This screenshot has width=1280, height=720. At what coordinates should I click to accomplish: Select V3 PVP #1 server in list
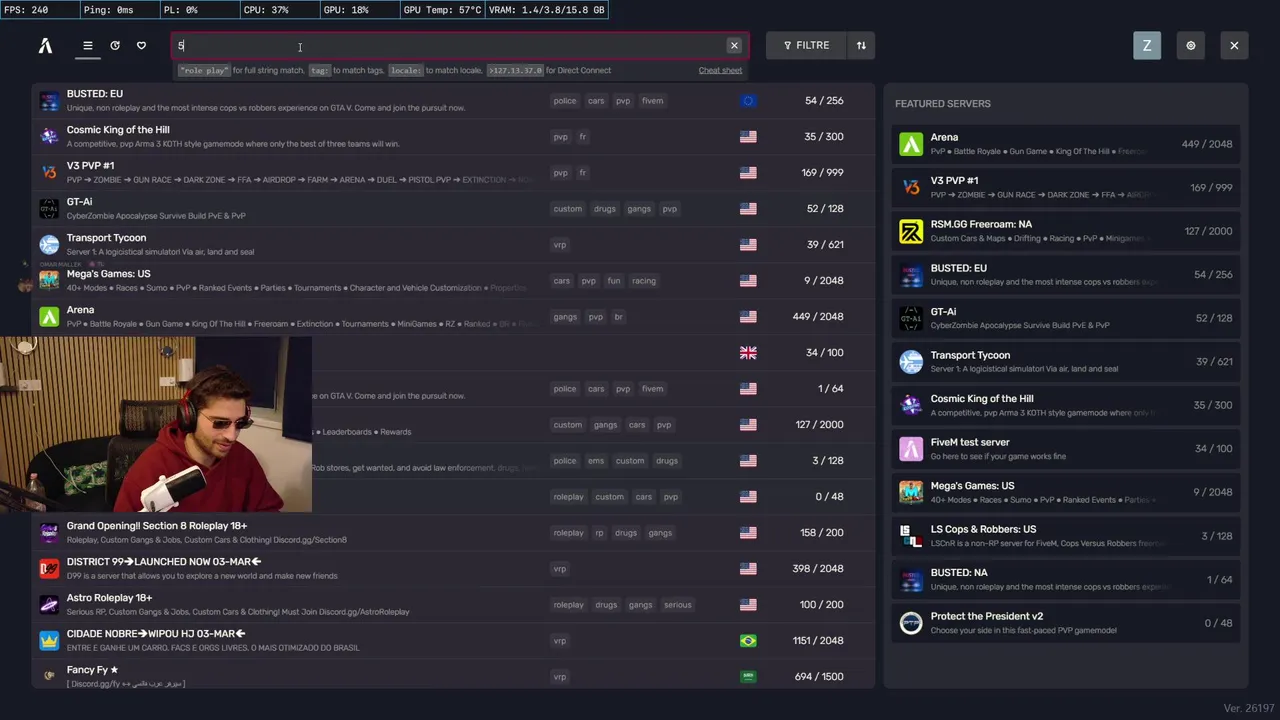pyautogui.click(x=453, y=172)
